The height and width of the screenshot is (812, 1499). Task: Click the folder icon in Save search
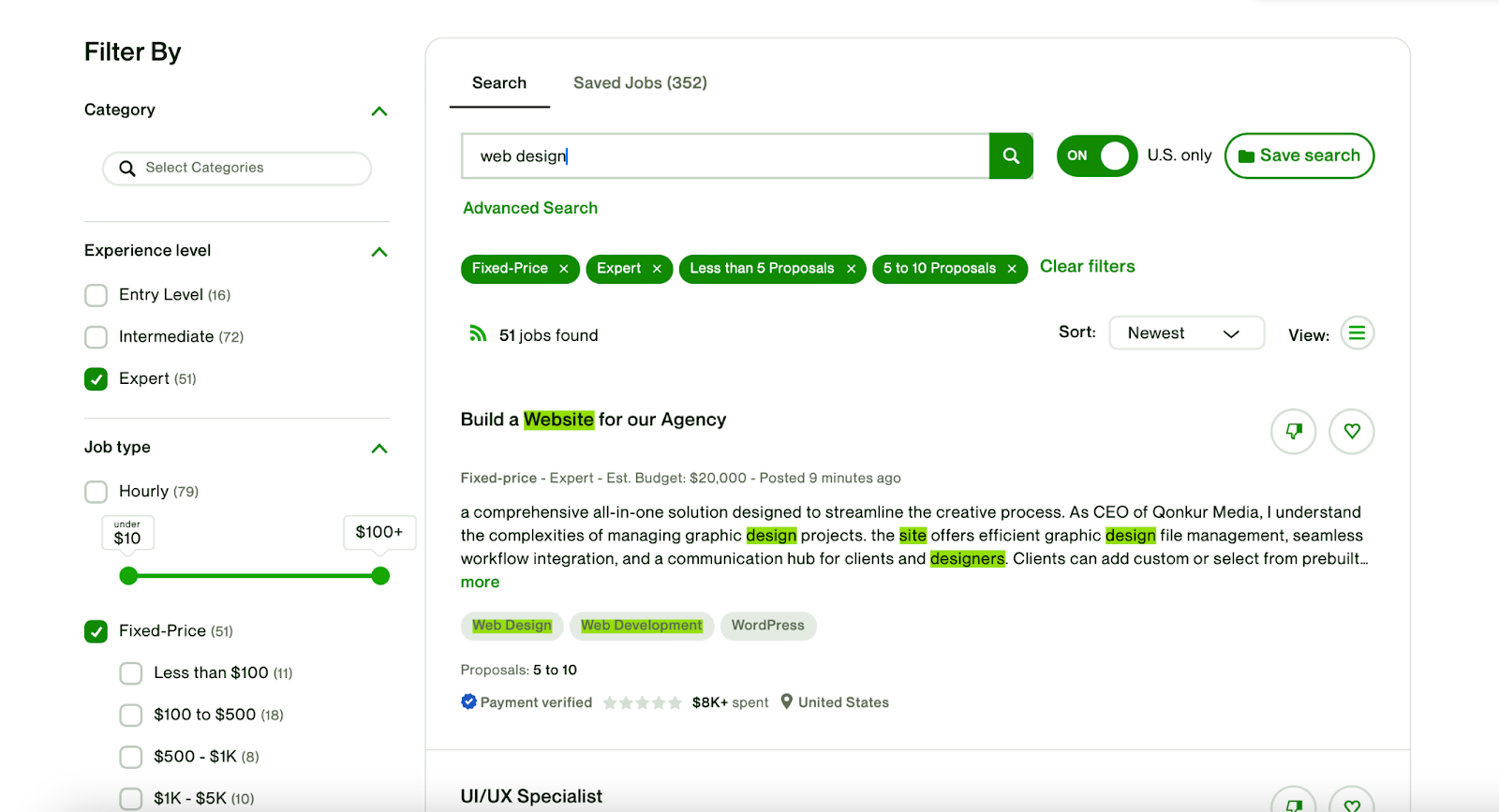(x=1246, y=156)
